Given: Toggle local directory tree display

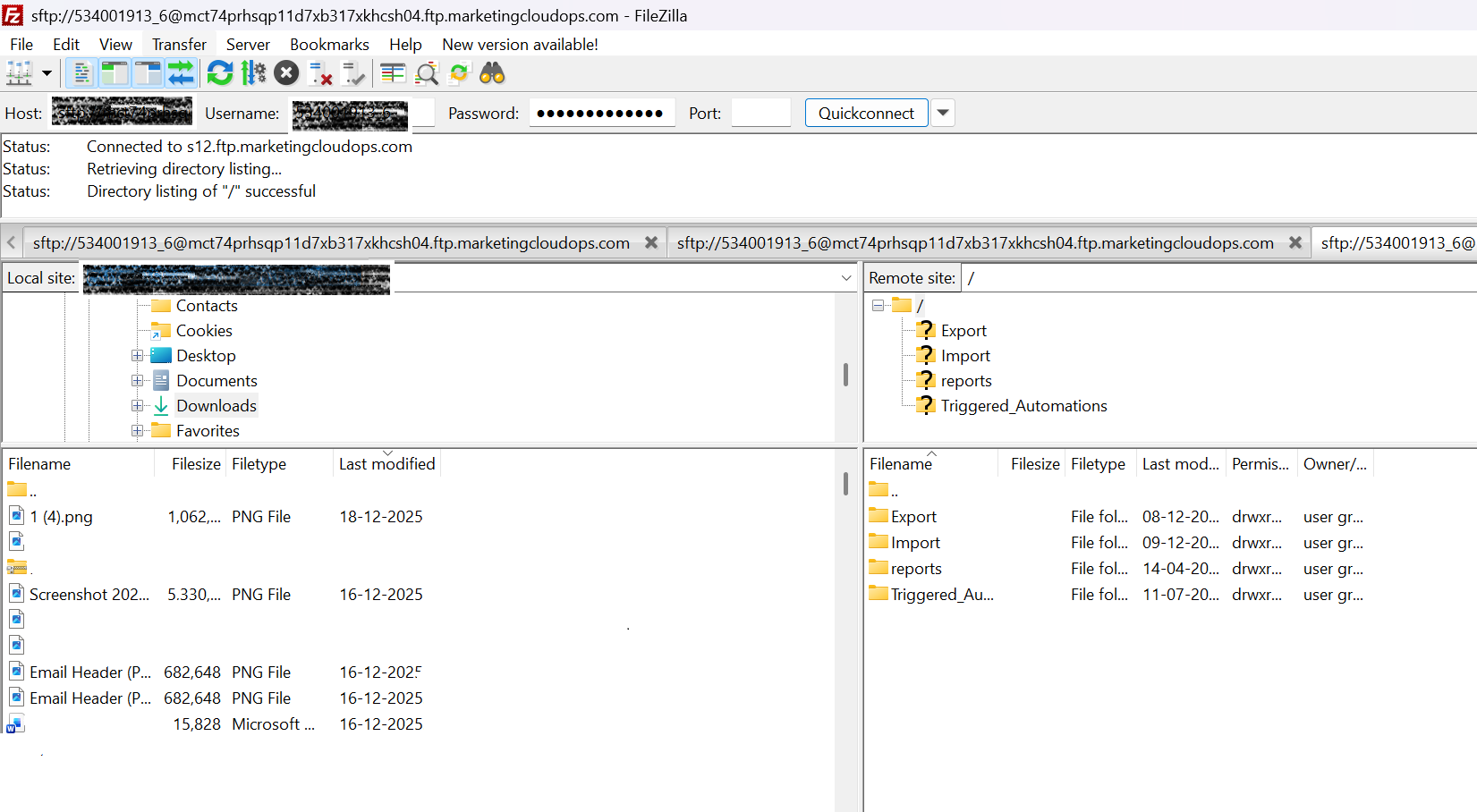Looking at the screenshot, I should (x=115, y=73).
